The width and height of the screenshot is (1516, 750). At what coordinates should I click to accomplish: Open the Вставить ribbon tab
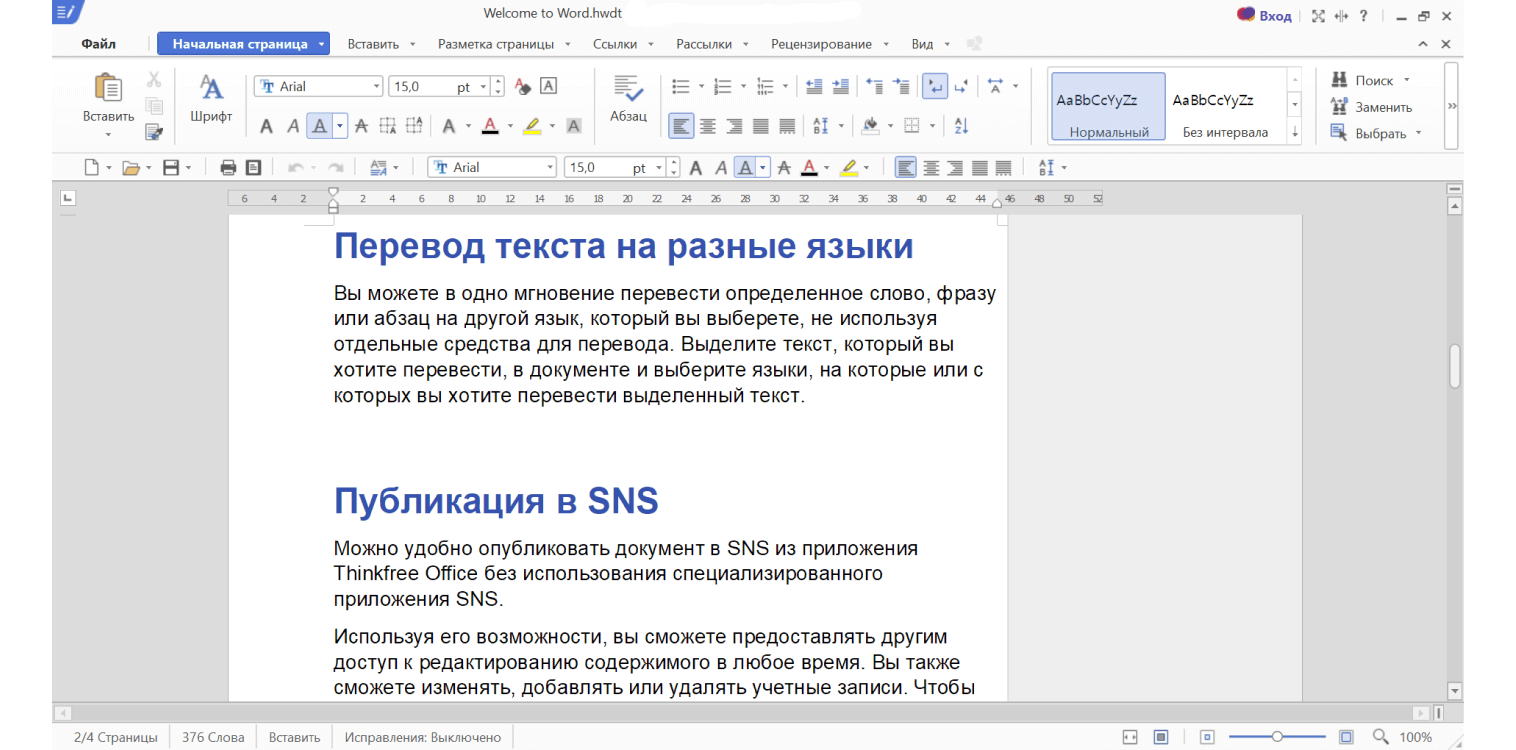coord(373,44)
